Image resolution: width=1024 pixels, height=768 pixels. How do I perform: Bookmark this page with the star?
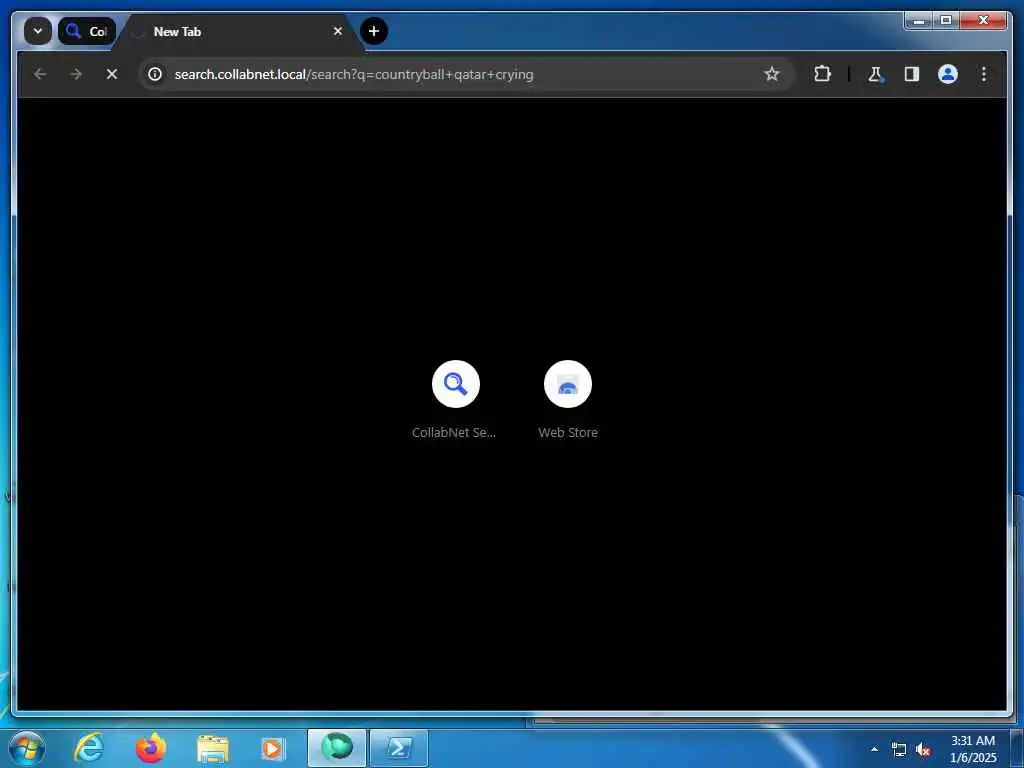pyautogui.click(x=772, y=74)
